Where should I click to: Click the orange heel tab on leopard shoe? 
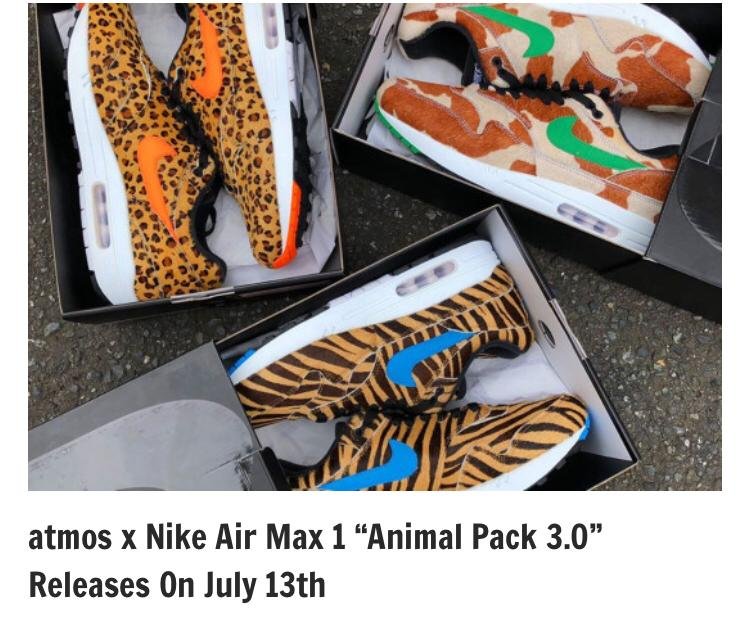click(288, 225)
